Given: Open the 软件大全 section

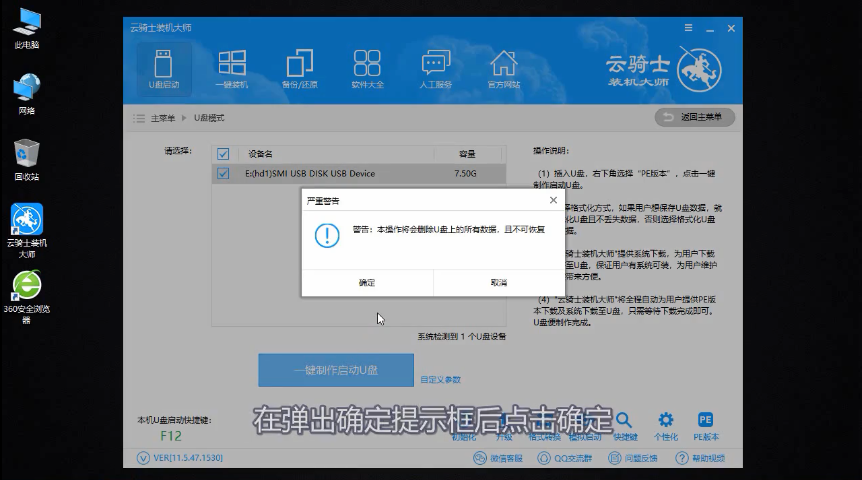Looking at the screenshot, I should (x=367, y=69).
